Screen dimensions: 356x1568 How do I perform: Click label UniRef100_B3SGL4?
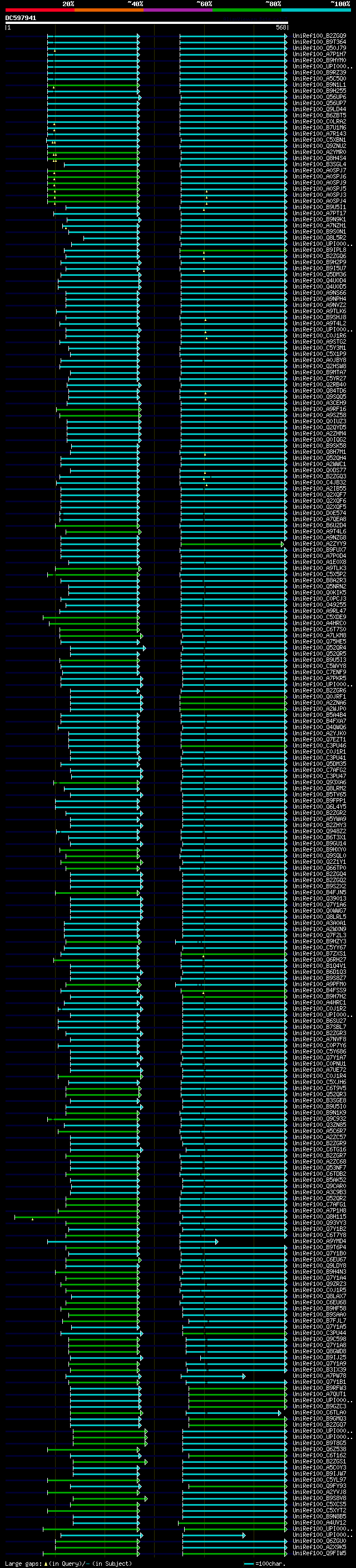click(319, 164)
